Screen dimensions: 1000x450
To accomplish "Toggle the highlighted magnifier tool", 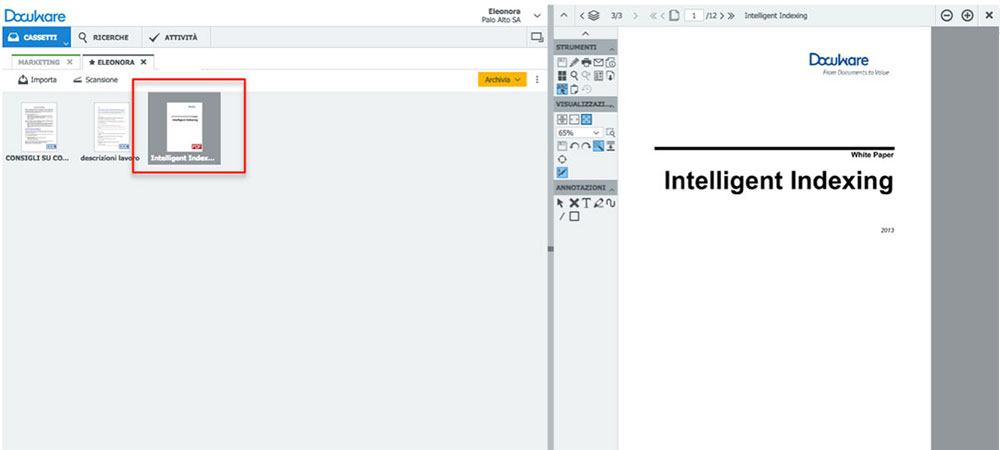I will (598, 146).
